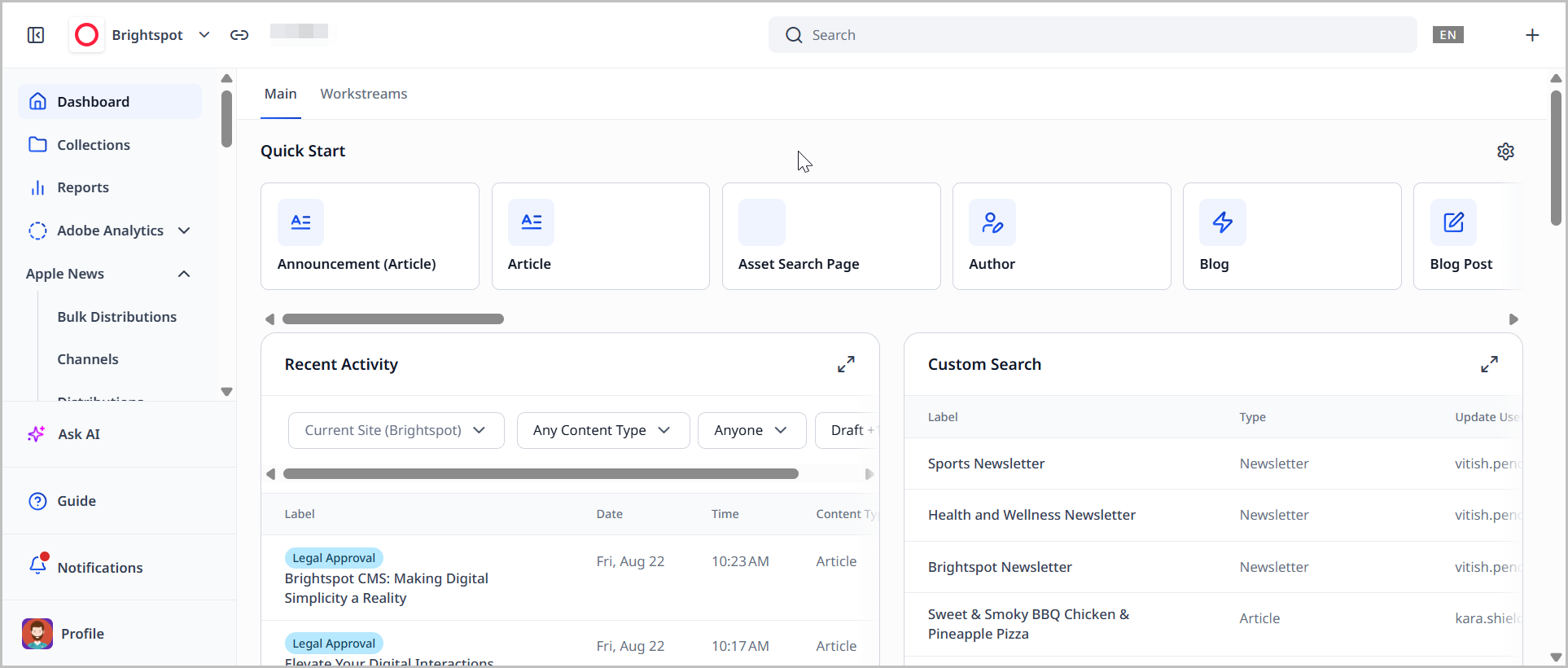1568x668 pixels.
Task: Open the Draft status filter dropdown
Action: click(x=847, y=430)
